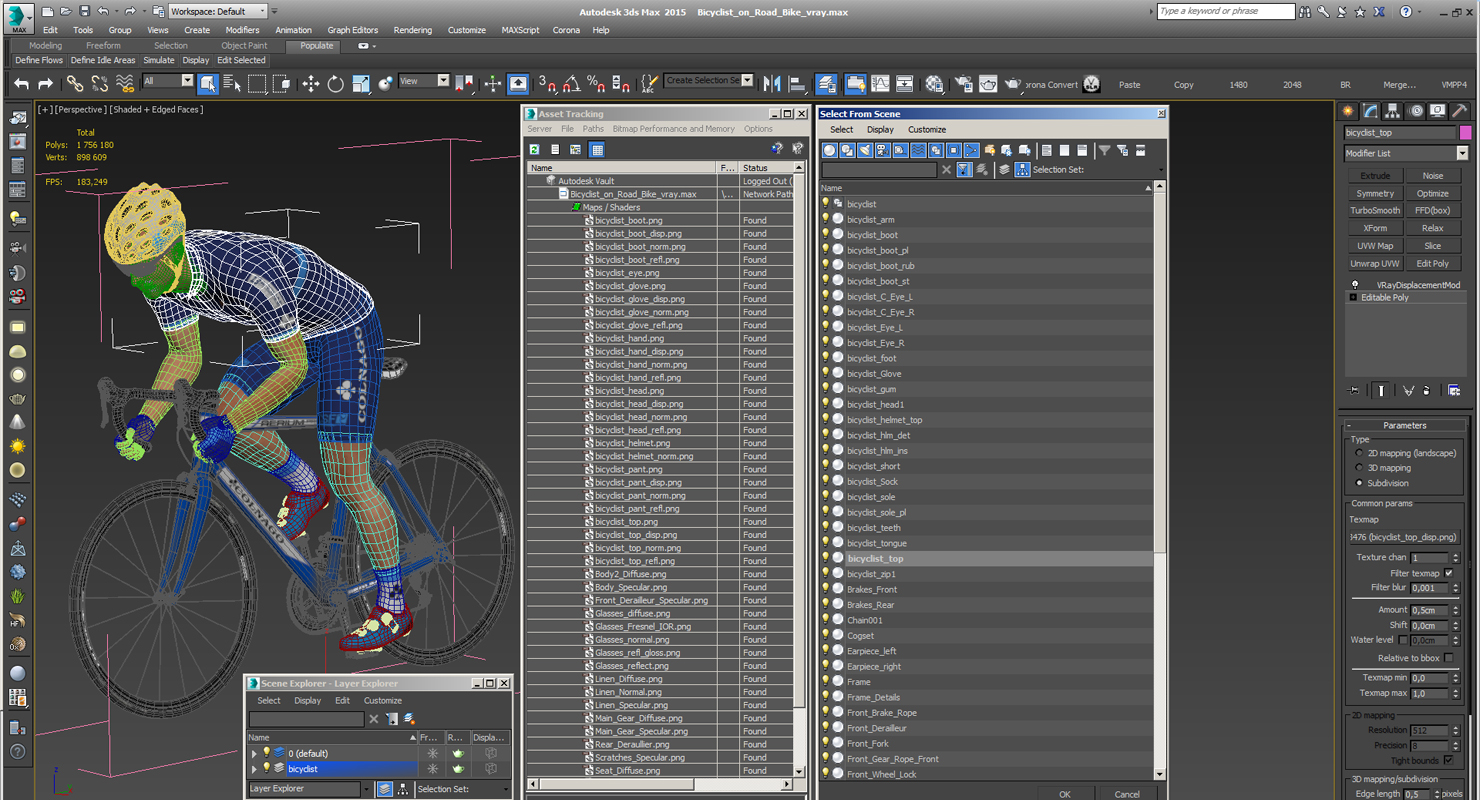The width and height of the screenshot is (1480, 800).
Task: Activate the Unlink Selection tool
Action: click(99, 84)
